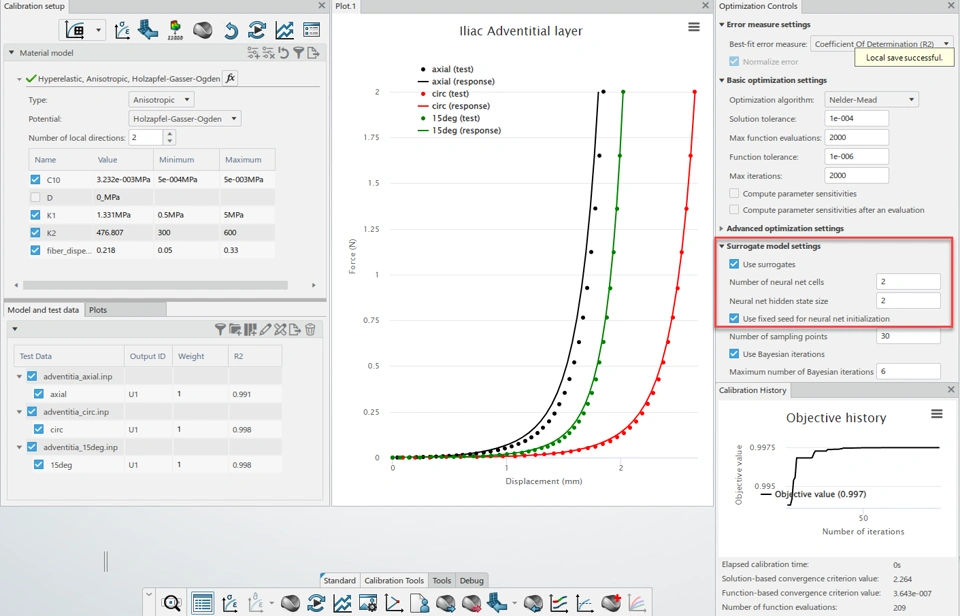Click the stress-strain curve icon in top toolbar

point(122,30)
